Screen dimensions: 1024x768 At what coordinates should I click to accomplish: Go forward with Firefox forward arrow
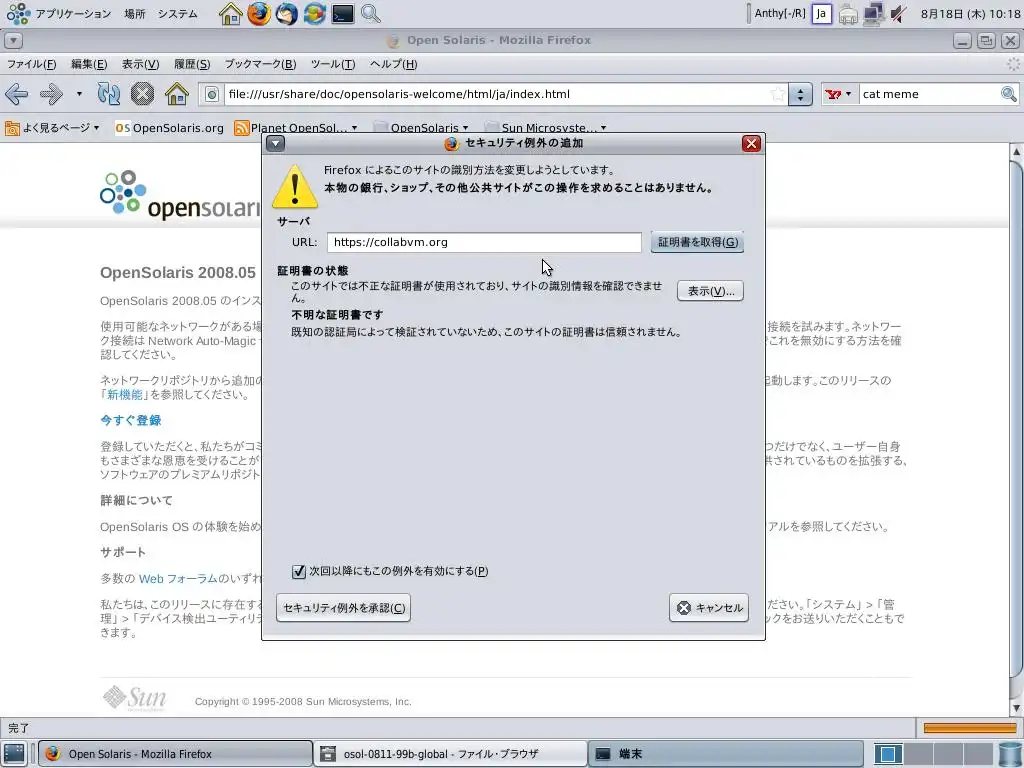click(x=52, y=94)
